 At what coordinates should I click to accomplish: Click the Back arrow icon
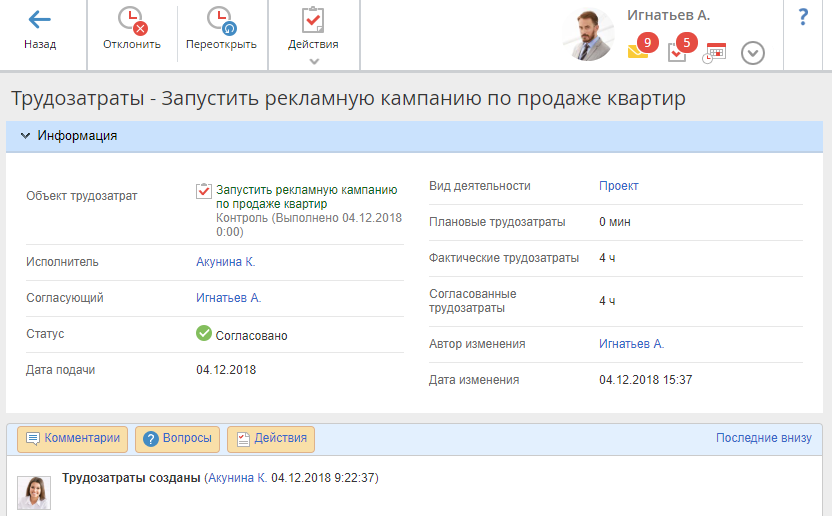click(x=39, y=20)
